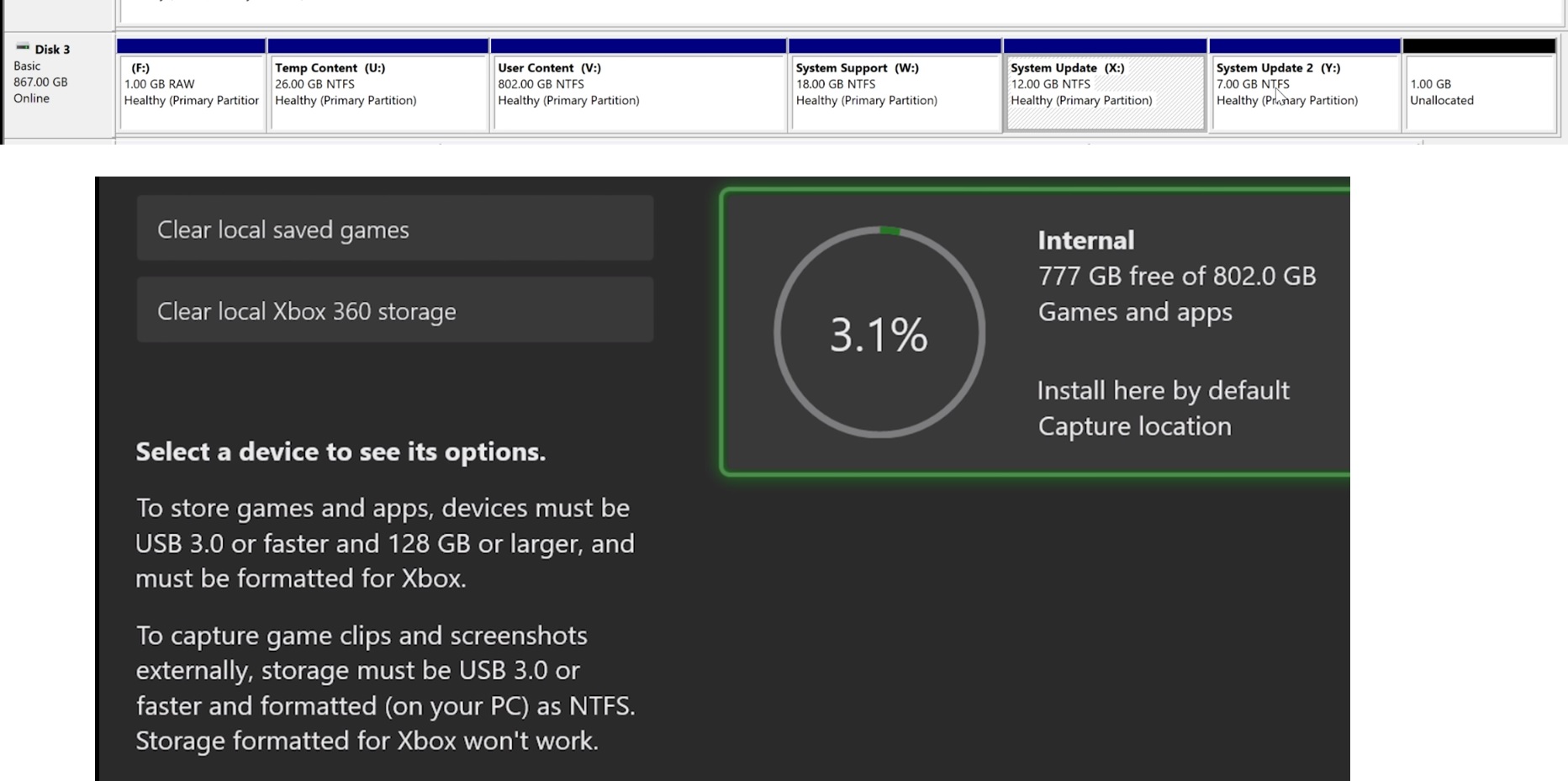
Task: Select the unallocated space on Disk 3
Action: [x=1479, y=88]
